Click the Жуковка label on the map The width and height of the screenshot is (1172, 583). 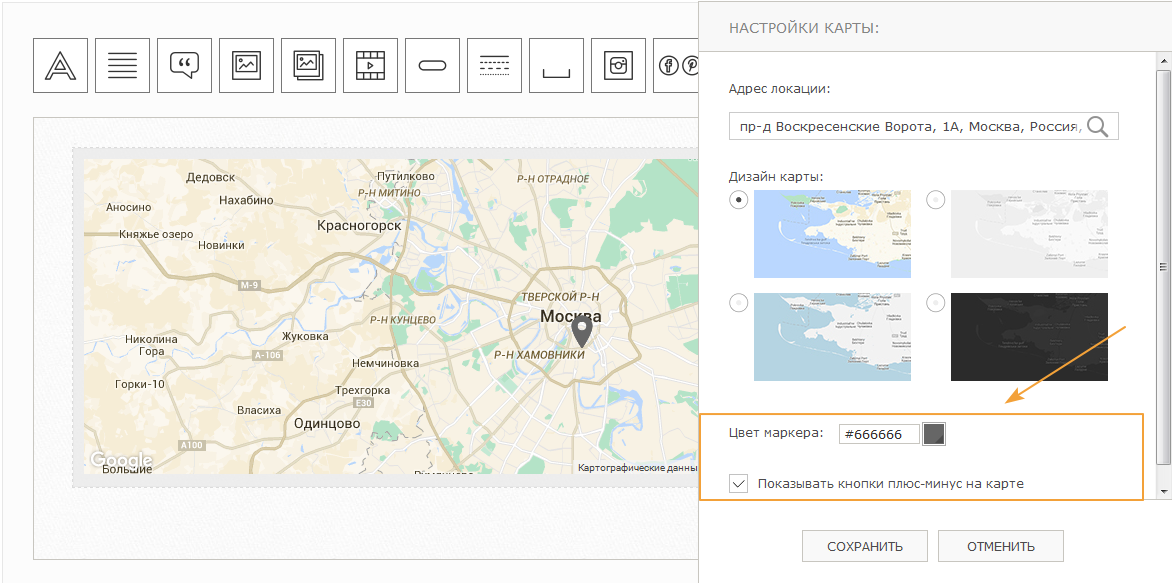point(305,336)
